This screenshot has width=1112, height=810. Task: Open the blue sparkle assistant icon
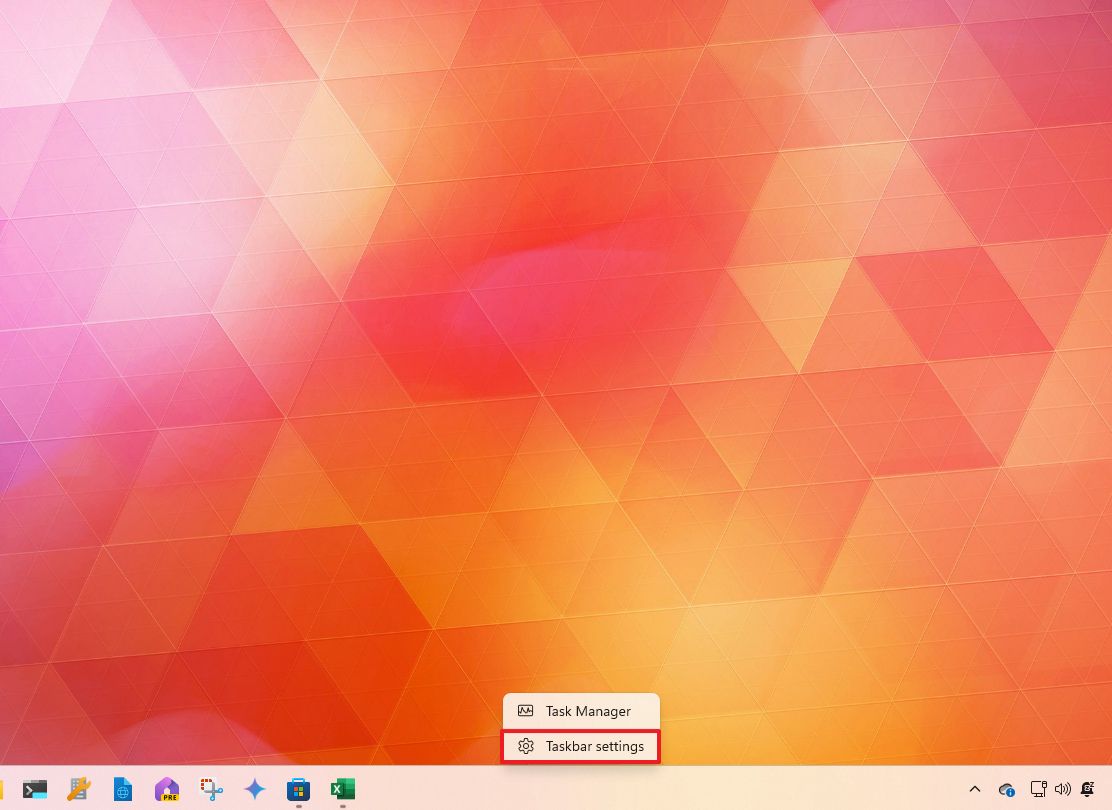click(255, 790)
